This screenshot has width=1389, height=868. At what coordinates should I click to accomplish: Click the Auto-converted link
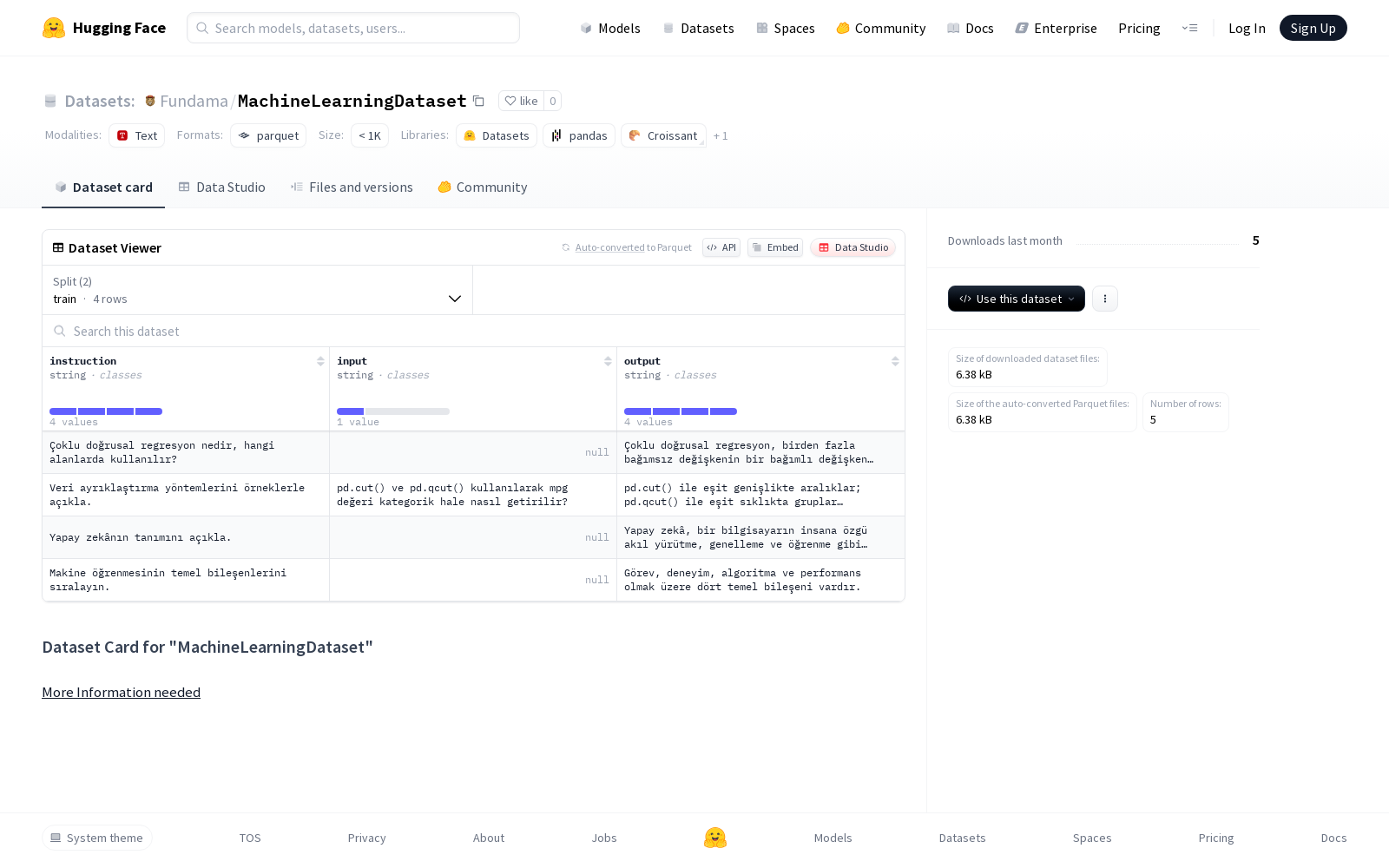pos(609,247)
